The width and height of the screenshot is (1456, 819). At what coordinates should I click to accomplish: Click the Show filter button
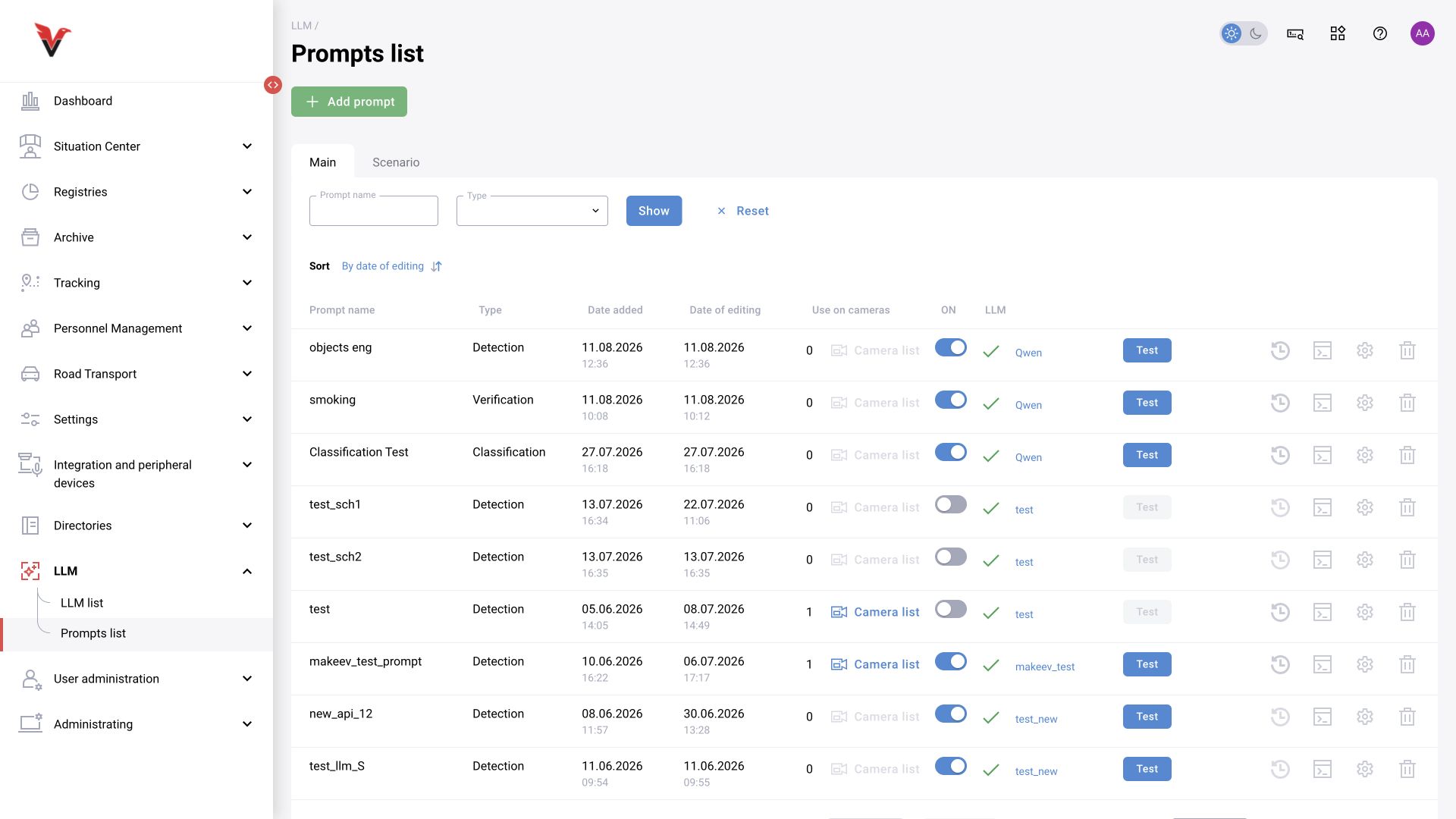click(654, 211)
